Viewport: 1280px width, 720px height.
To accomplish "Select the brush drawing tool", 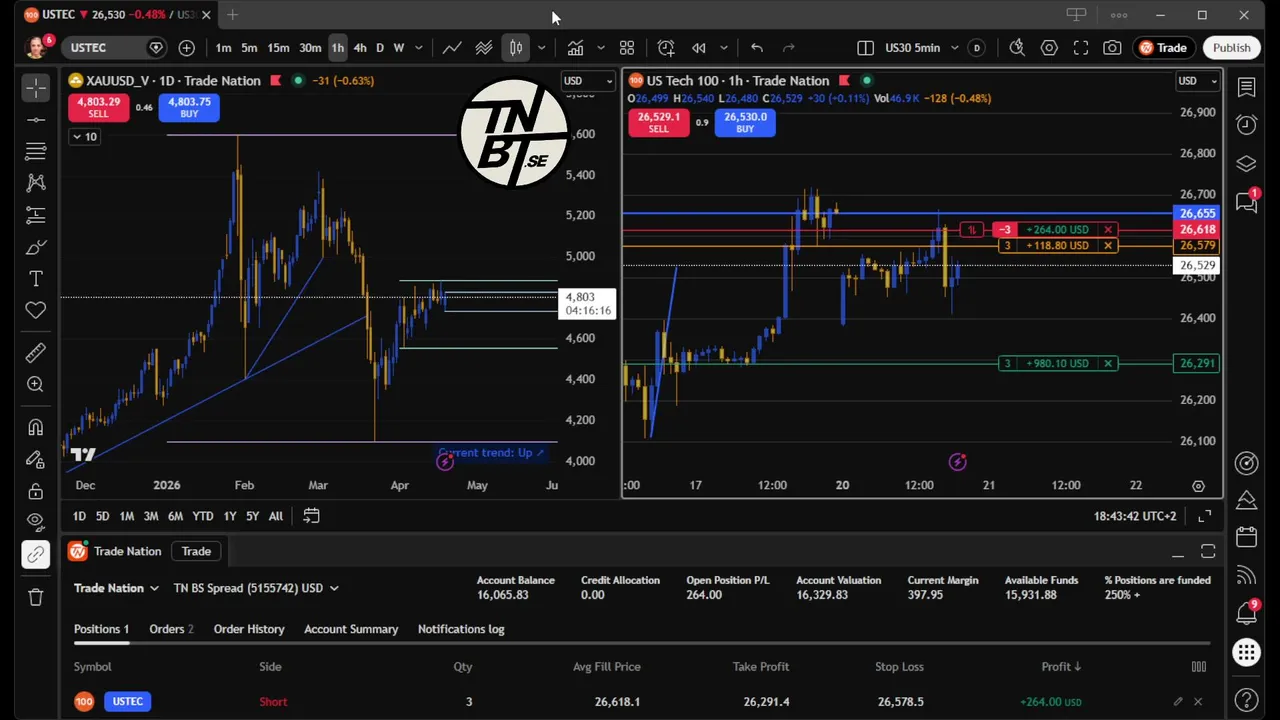I will (36, 247).
